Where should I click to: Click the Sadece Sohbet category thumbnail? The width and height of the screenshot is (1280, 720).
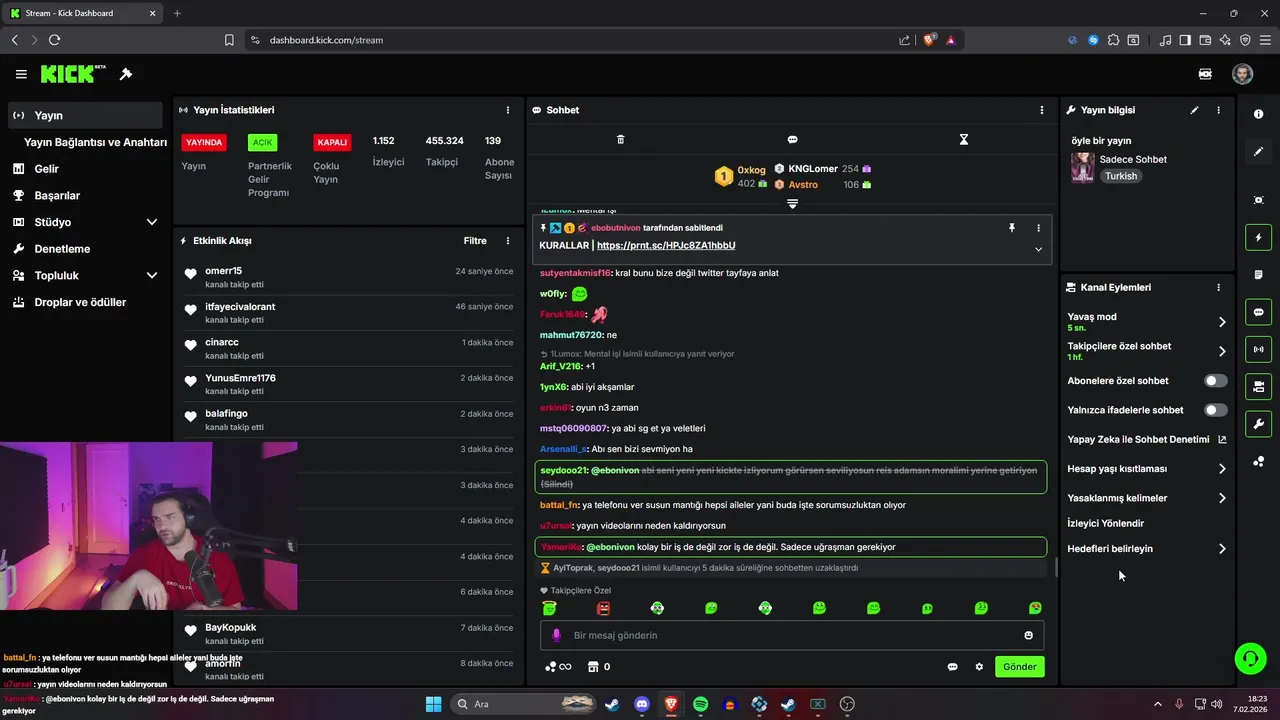click(1082, 167)
